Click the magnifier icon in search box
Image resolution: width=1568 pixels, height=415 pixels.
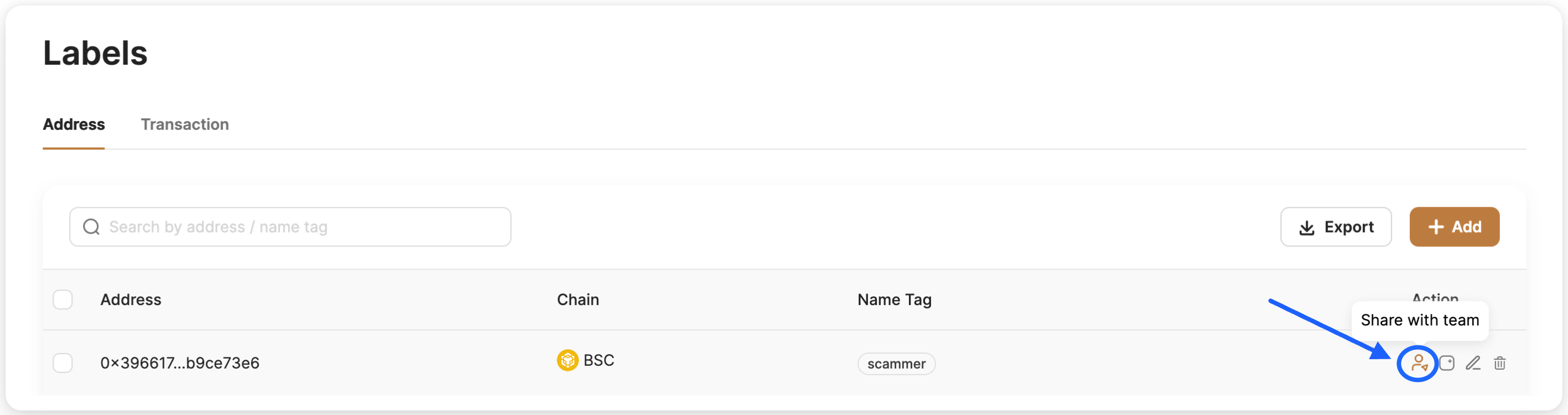point(91,227)
